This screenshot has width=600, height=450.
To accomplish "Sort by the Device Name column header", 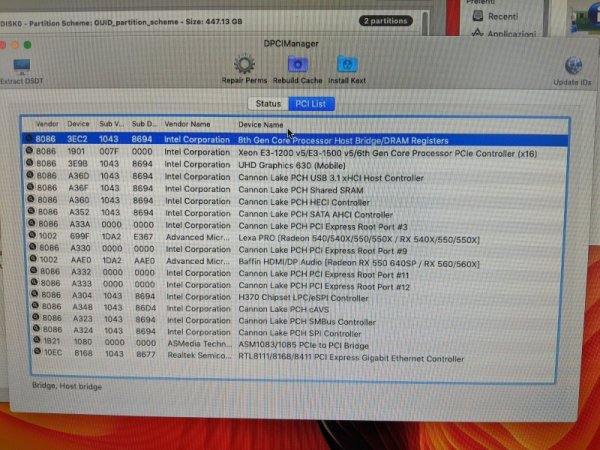I will point(261,125).
